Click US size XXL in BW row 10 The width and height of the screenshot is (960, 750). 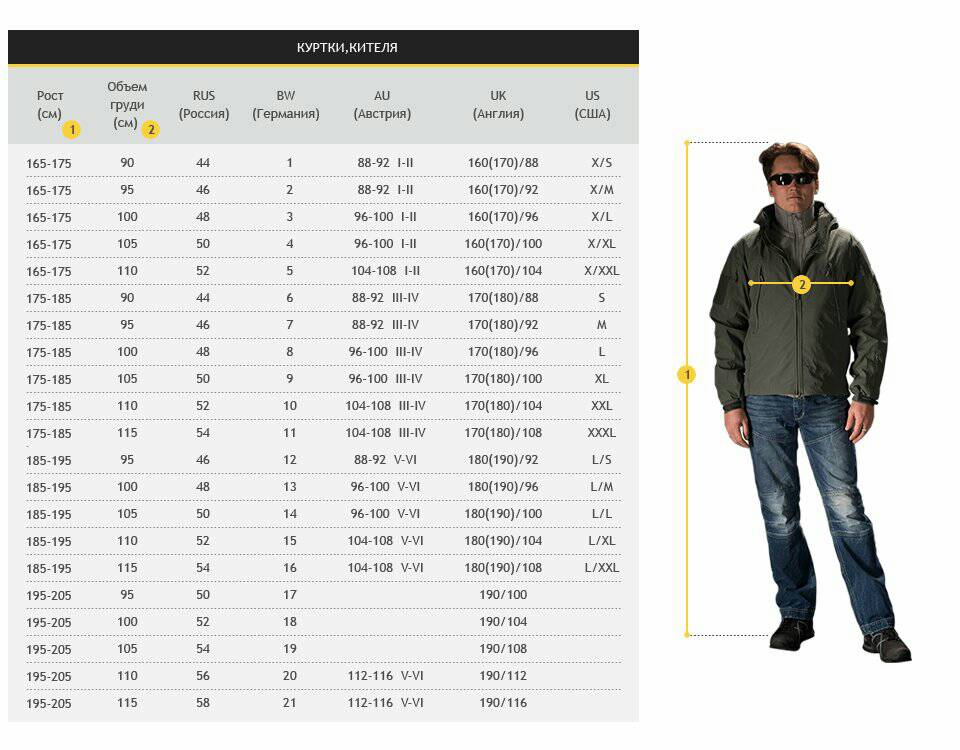[601, 405]
